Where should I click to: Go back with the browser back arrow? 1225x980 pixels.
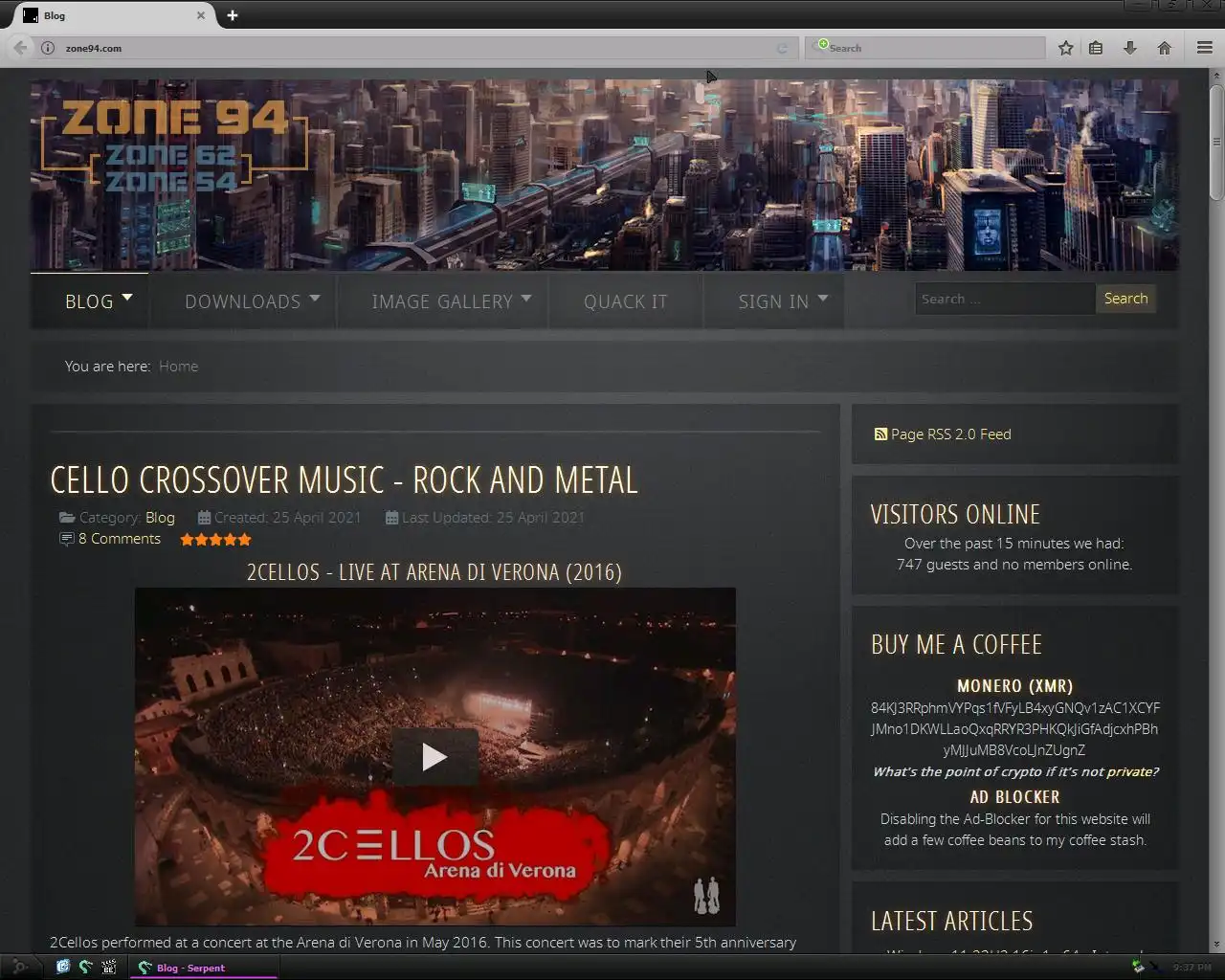tap(20, 48)
